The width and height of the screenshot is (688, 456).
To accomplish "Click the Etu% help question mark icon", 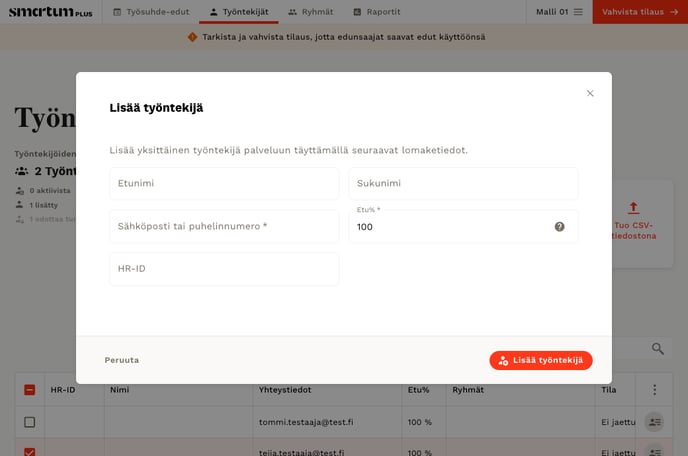I will 559,227.
